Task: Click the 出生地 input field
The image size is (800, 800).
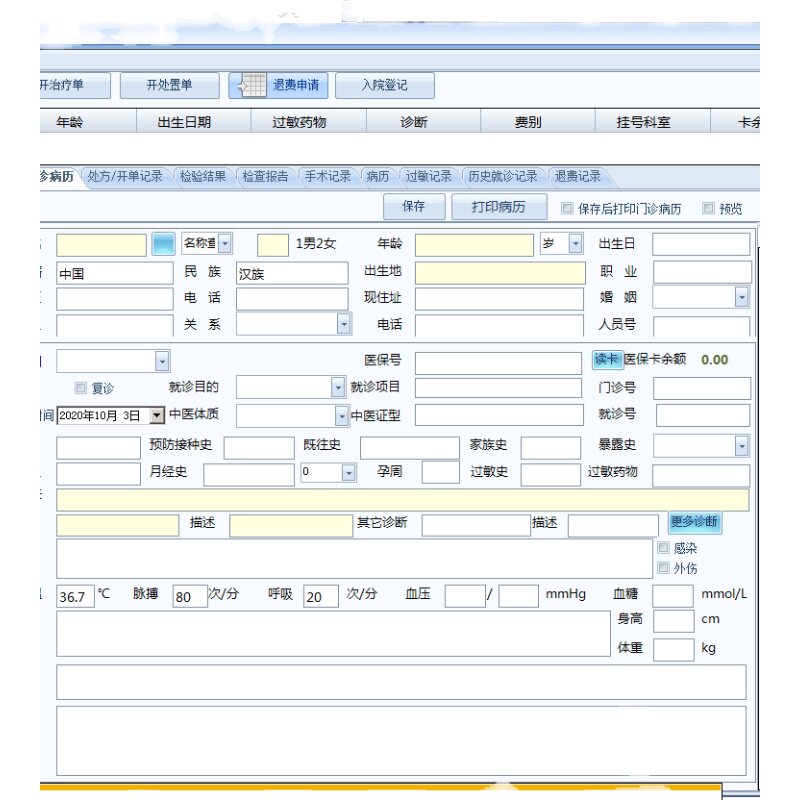Action: click(x=500, y=273)
